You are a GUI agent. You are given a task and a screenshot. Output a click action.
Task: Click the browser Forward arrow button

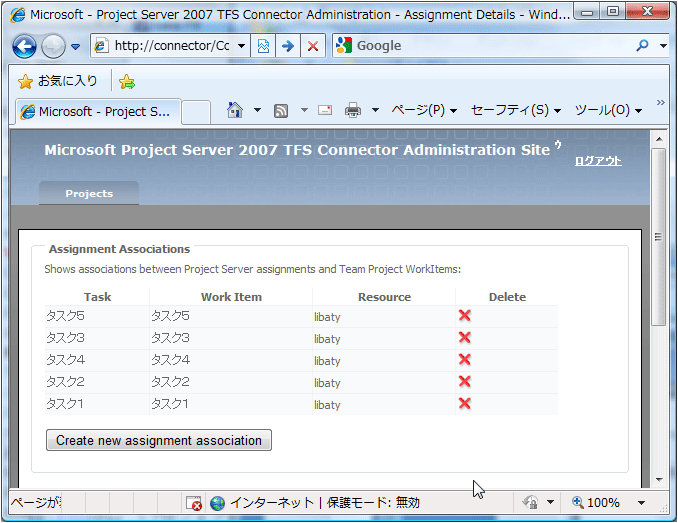pyautogui.click(x=53, y=46)
